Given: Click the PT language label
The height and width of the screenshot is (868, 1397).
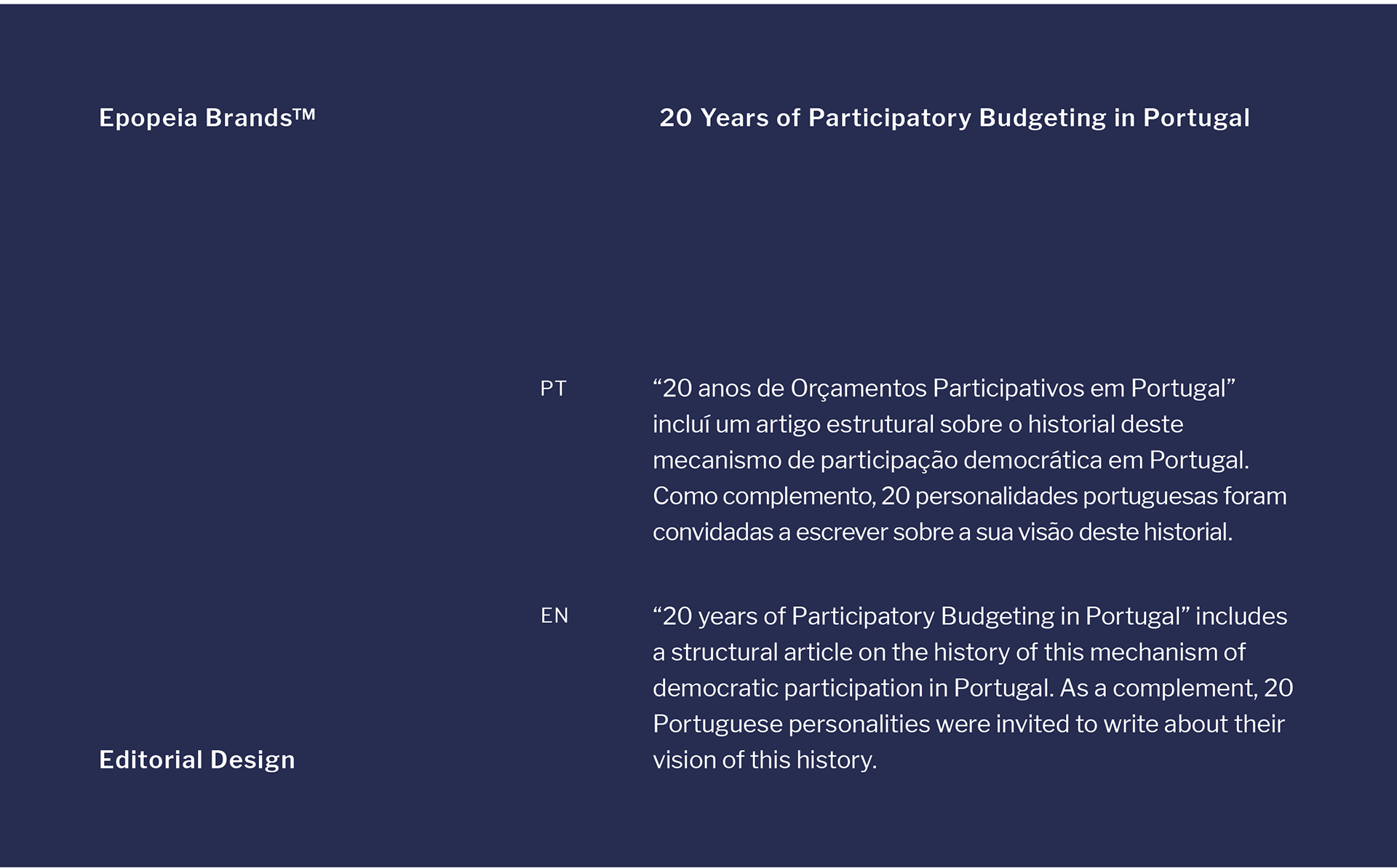Looking at the screenshot, I should [x=553, y=389].
